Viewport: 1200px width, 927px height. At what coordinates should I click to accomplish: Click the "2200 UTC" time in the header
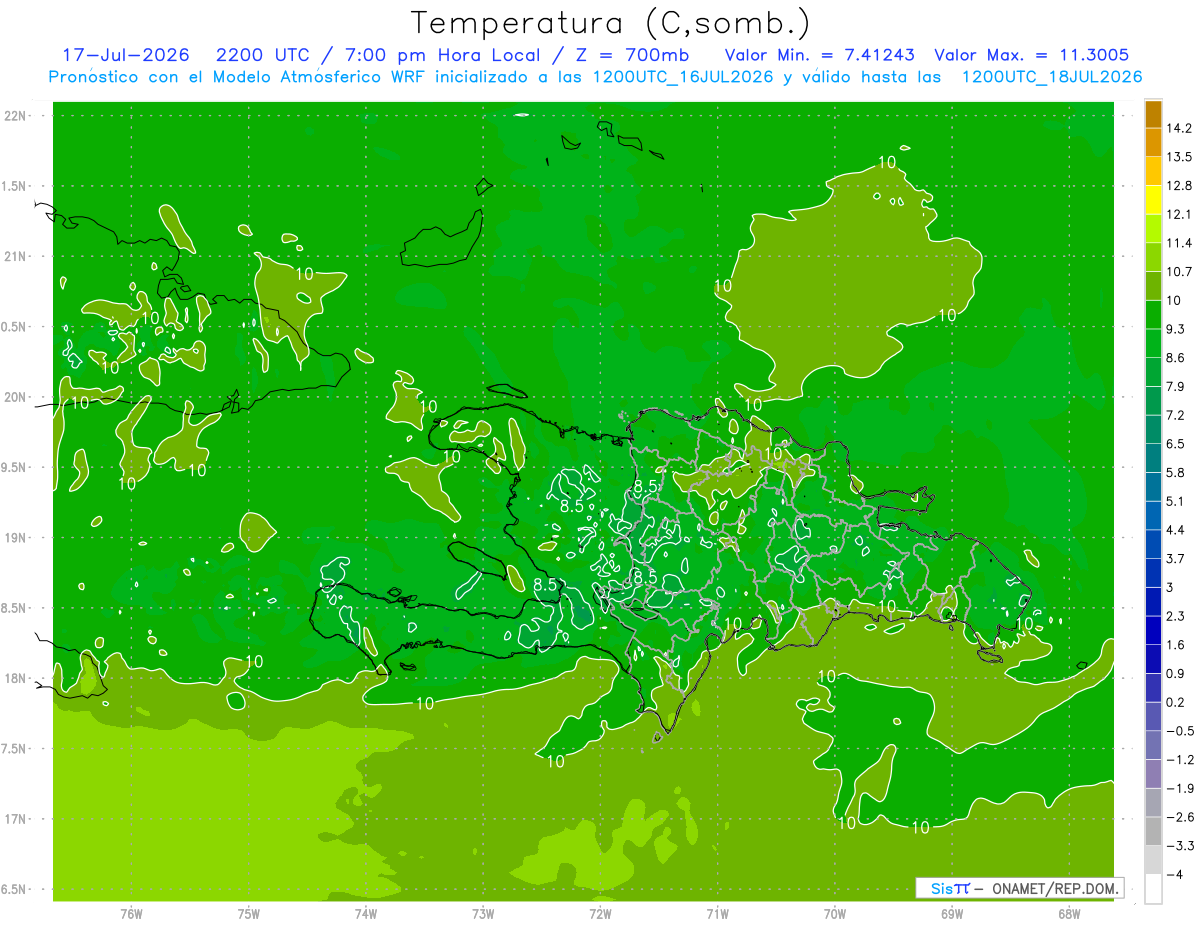point(263,55)
